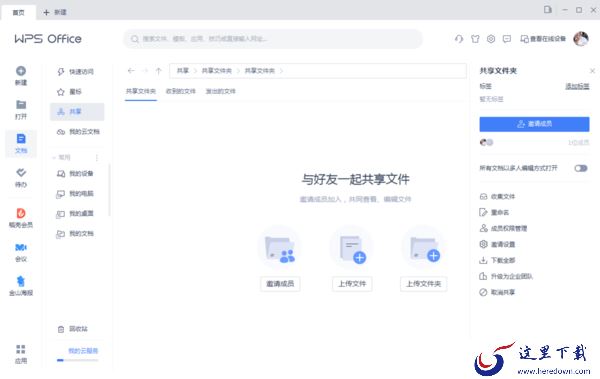Open 我的桌面 in navigation list
The width and height of the screenshot is (600, 379).
(x=77, y=213)
